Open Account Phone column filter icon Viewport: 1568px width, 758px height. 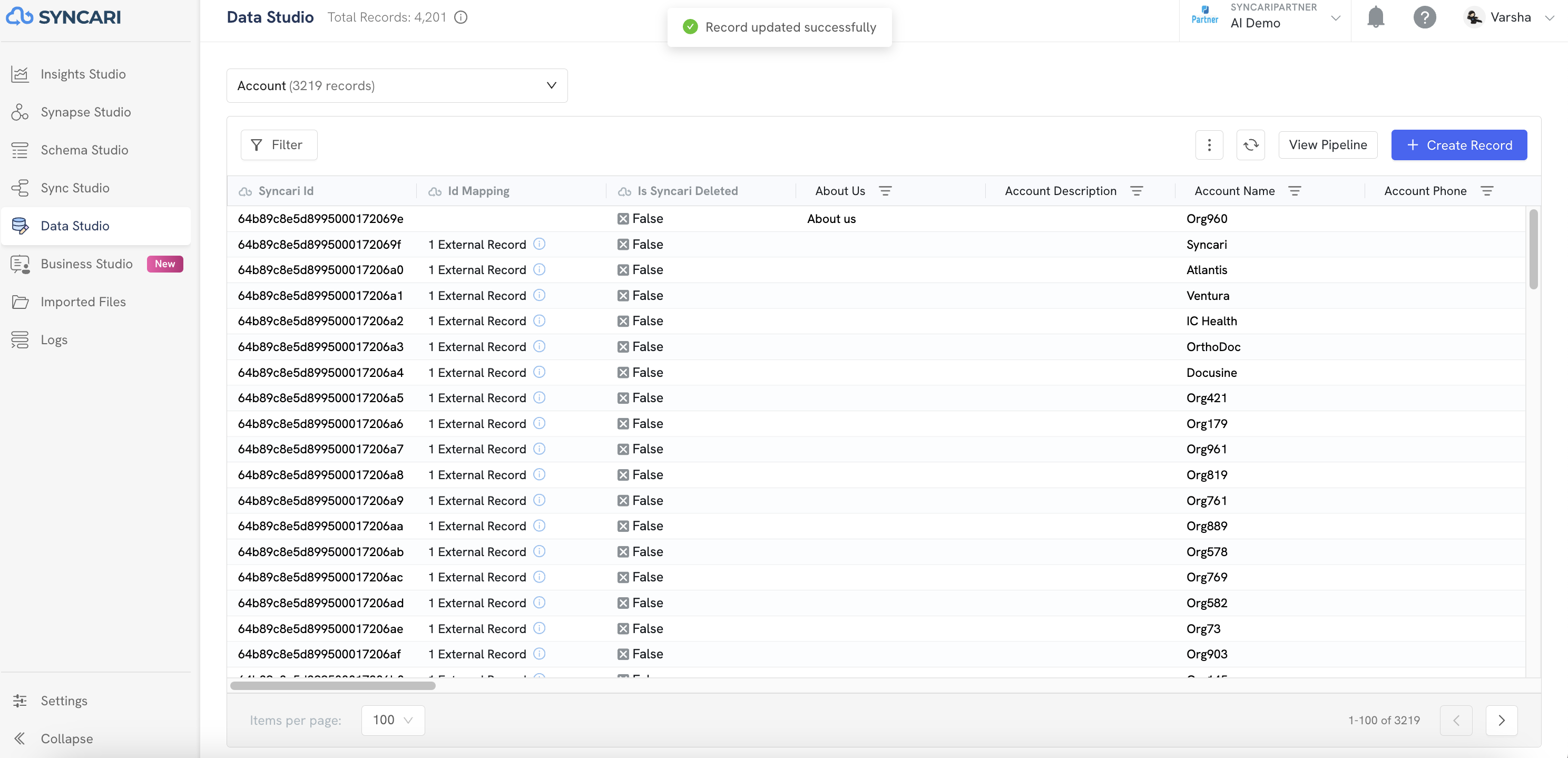click(1486, 191)
